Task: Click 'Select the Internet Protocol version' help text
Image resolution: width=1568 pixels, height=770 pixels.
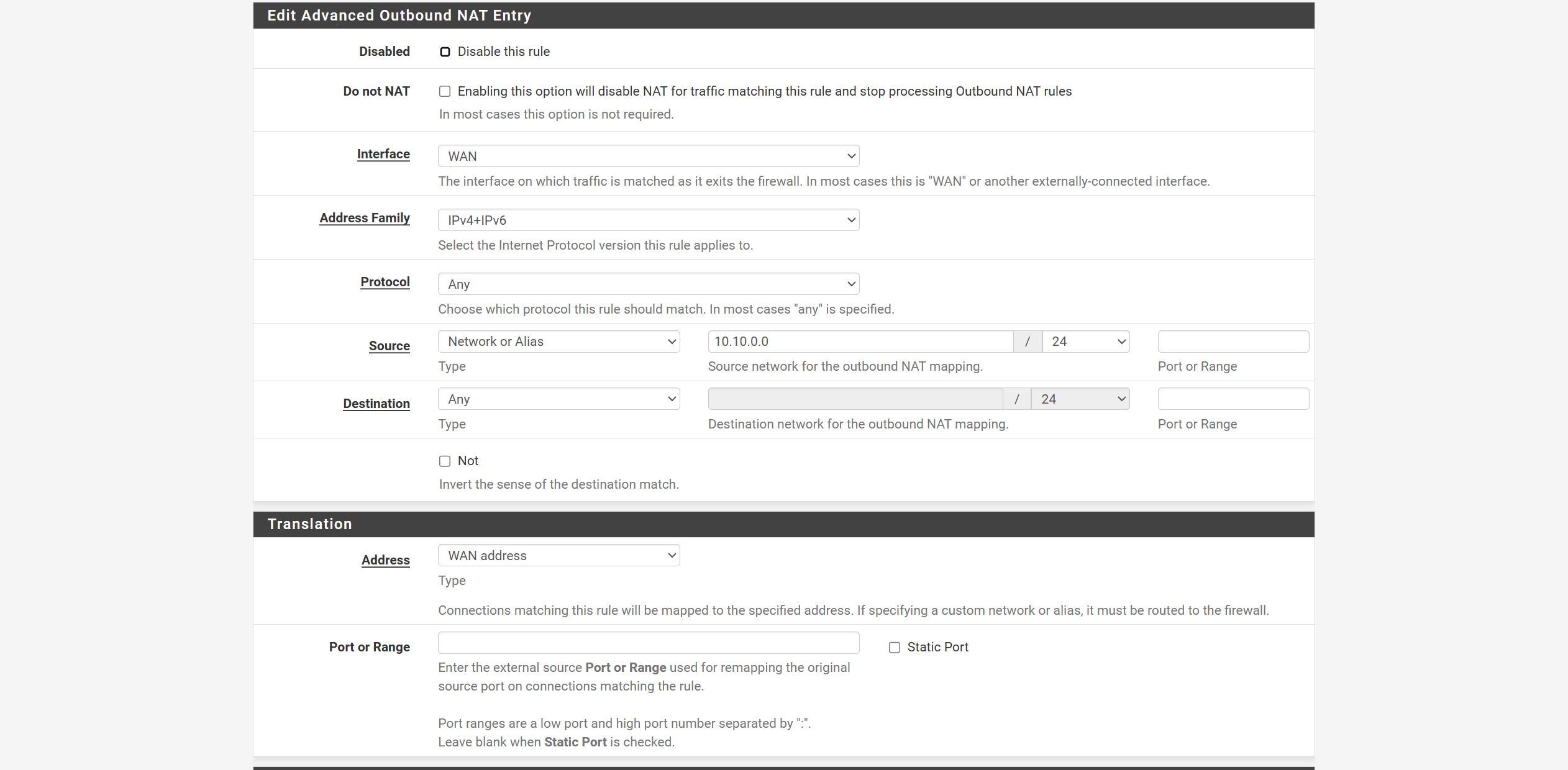Action: point(596,245)
